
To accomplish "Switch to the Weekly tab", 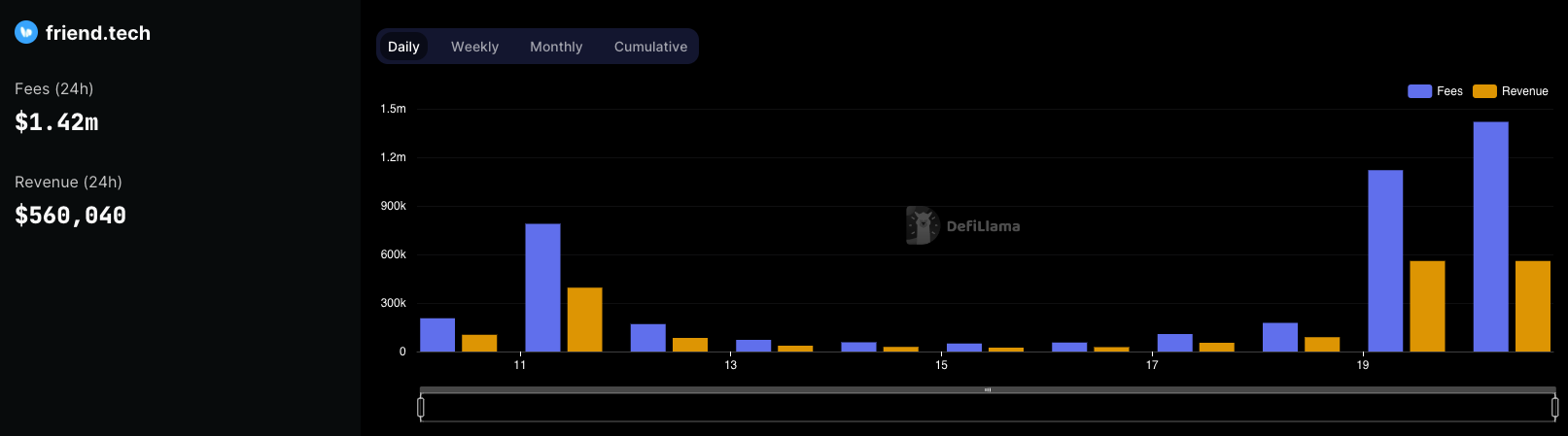I will 474,47.
